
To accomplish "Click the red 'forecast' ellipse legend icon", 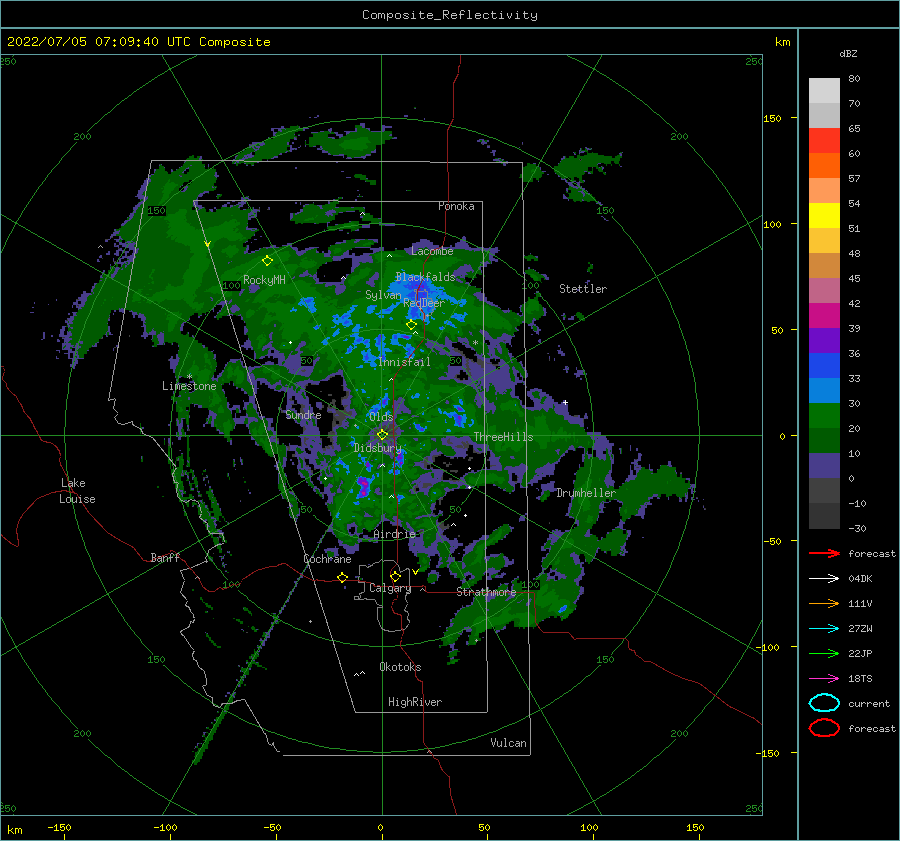I will coord(824,728).
